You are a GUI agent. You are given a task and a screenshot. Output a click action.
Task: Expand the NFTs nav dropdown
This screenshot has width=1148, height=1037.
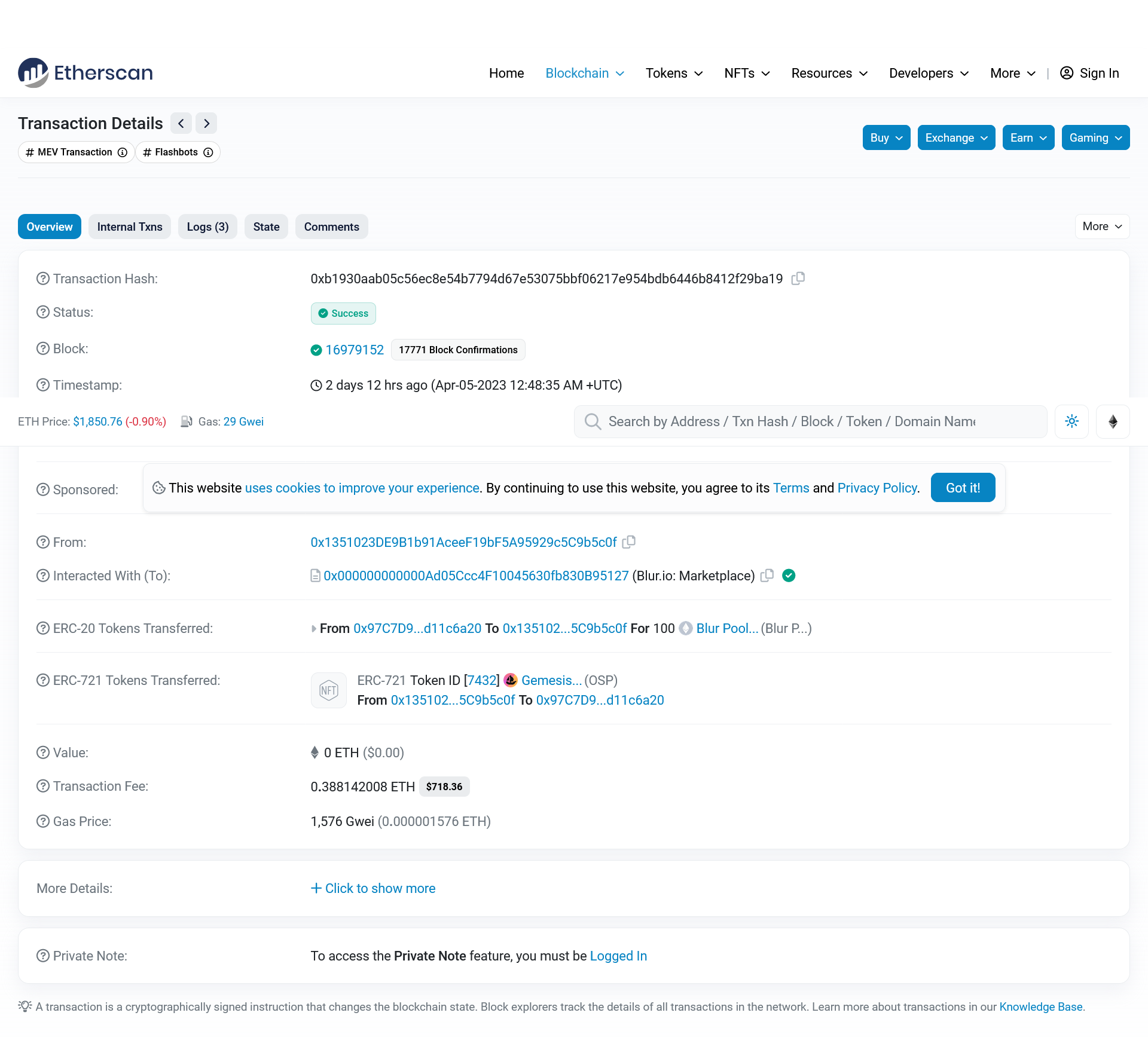747,73
